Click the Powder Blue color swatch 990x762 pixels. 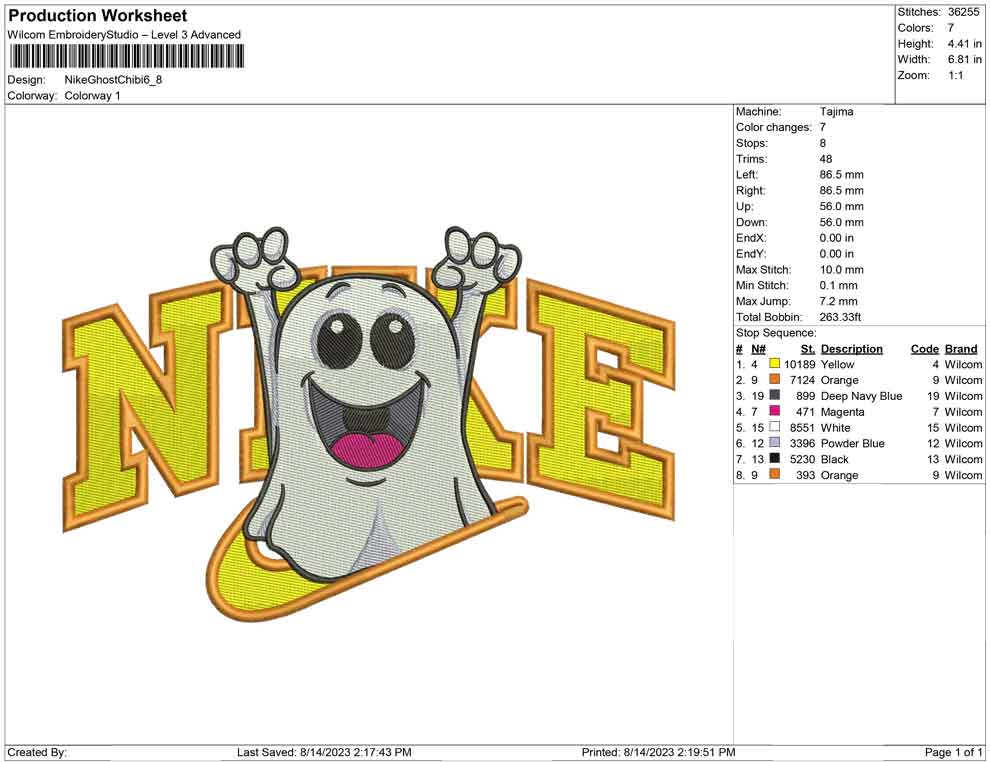tap(775, 443)
